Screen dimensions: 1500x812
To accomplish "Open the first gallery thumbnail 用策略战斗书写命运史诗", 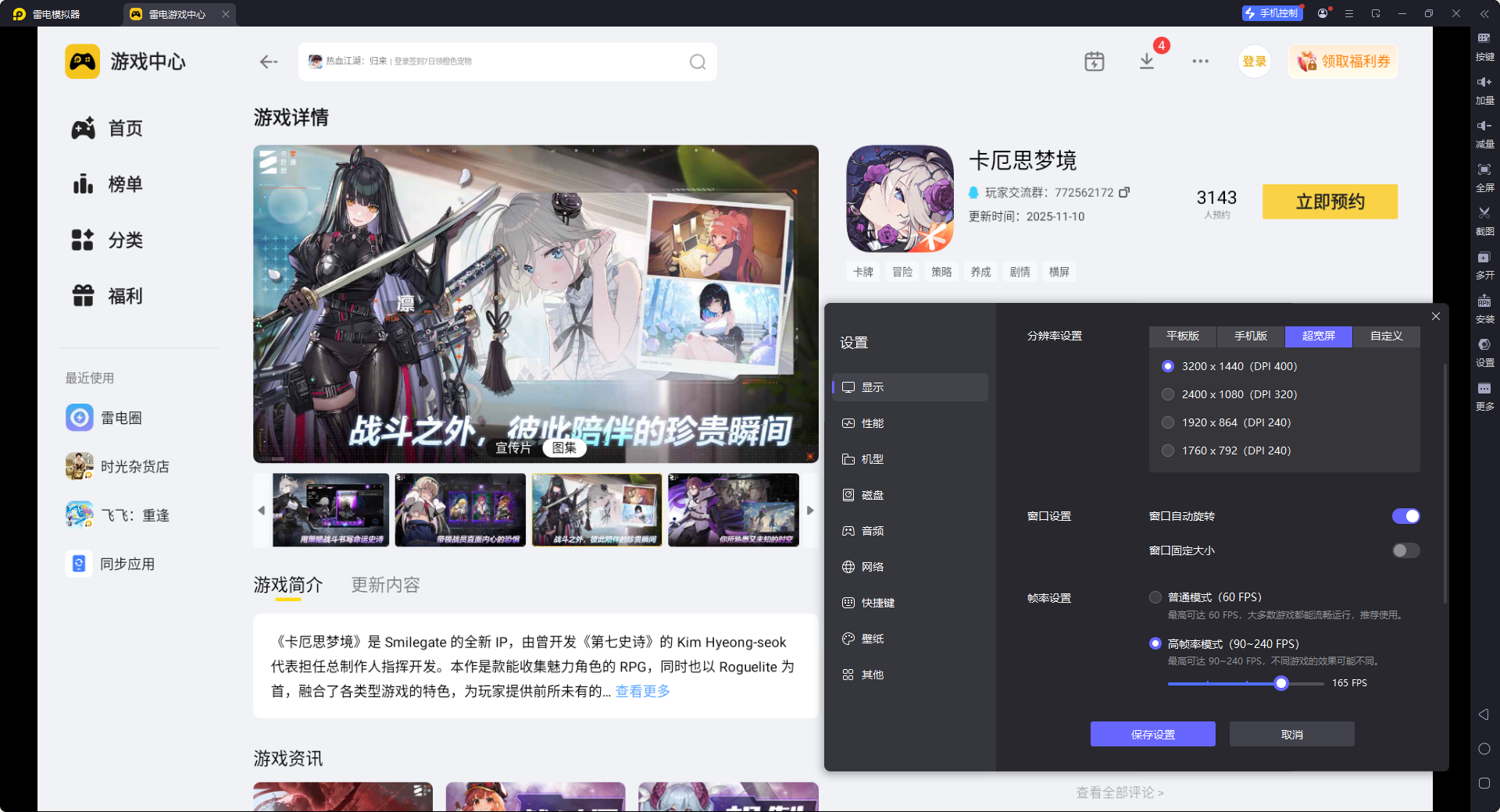I will (330, 510).
